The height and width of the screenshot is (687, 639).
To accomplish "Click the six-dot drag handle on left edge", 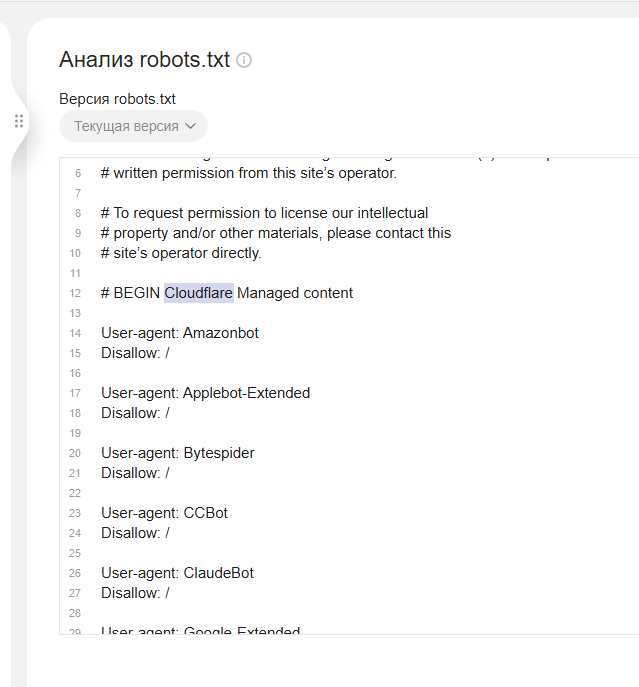I will coord(19,121).
